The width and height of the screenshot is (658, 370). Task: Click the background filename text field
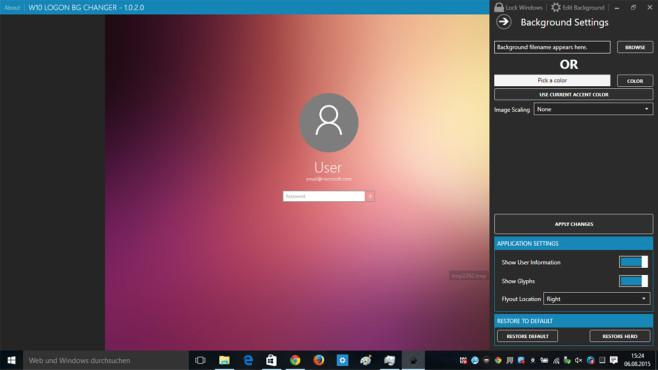pyautogui.click(x=552, y=47)
